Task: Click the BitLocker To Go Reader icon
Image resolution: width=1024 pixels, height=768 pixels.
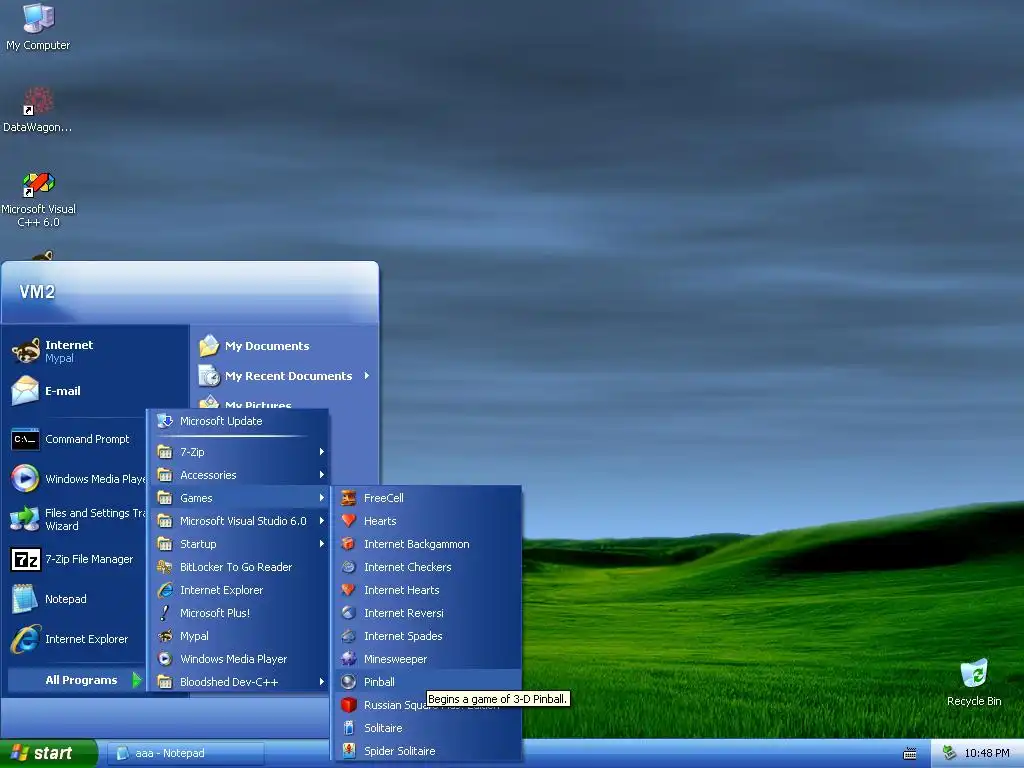Action: (x=165, y=567)
